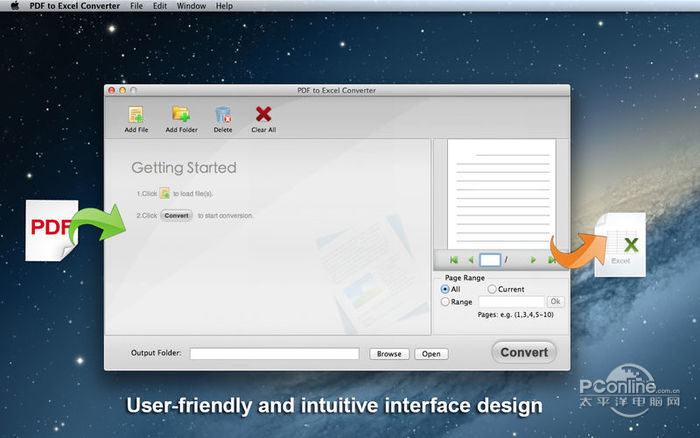Select the Range radio button
Viewport: 700px width, 438px height.
point(445,302)
